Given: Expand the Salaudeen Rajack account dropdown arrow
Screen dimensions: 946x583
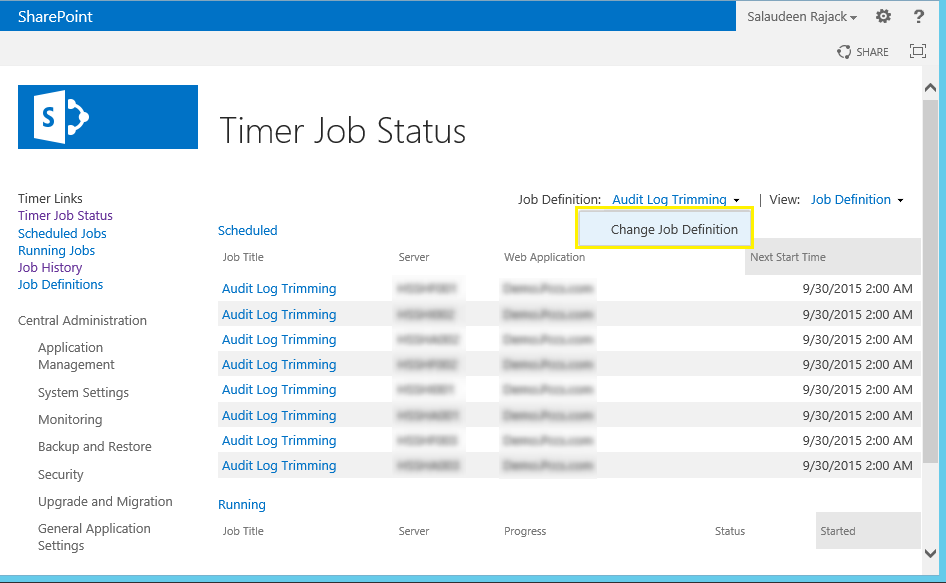Looking at the screenshot, I should click(856, 17).
